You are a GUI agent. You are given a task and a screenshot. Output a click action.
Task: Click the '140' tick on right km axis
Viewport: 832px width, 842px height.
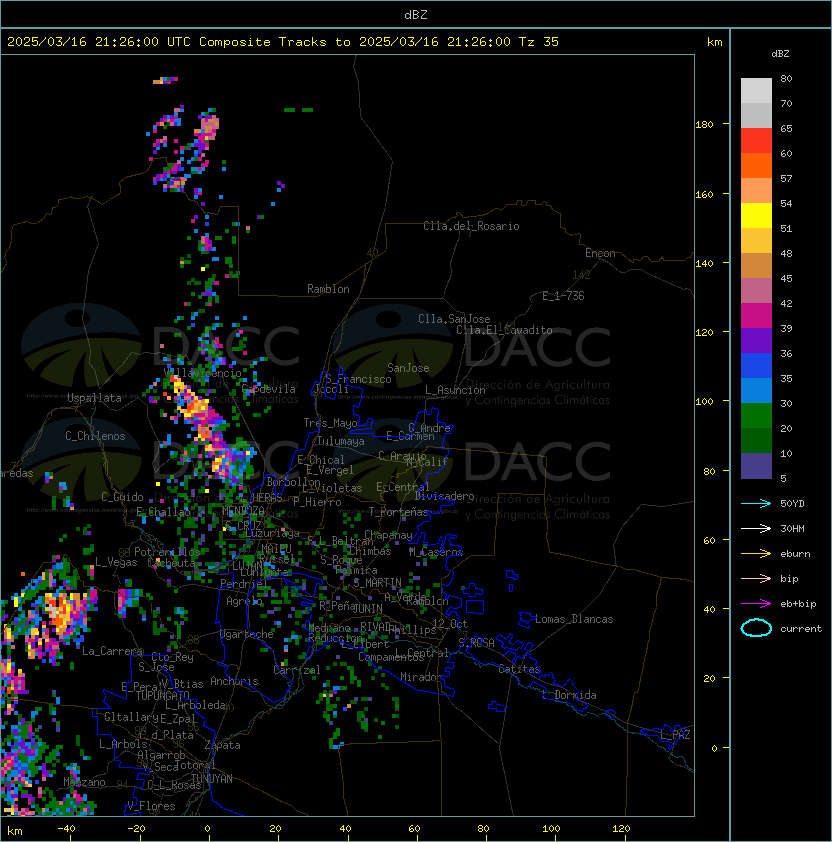[704, 264]
